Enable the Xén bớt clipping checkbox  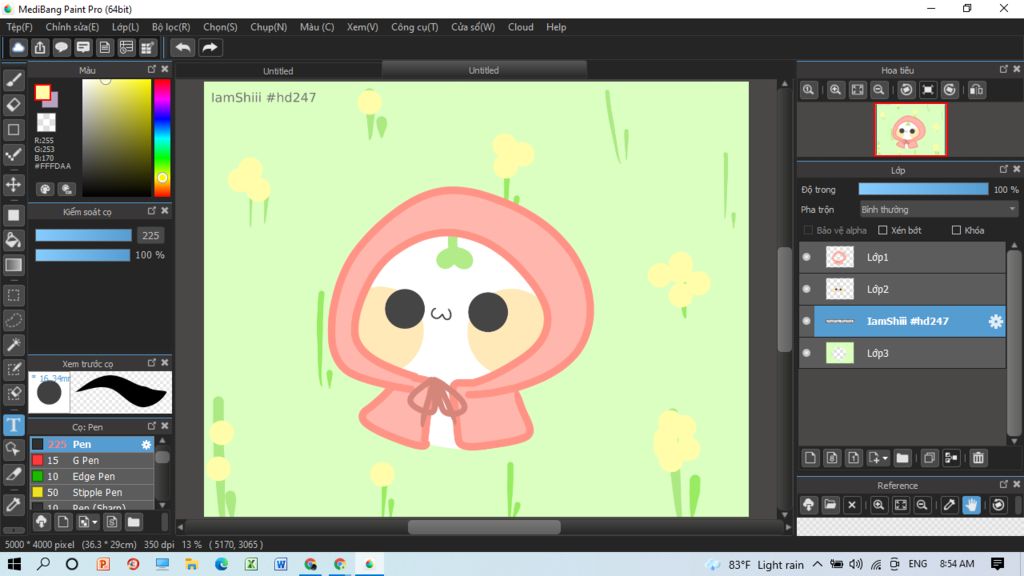tap(883, 231)
